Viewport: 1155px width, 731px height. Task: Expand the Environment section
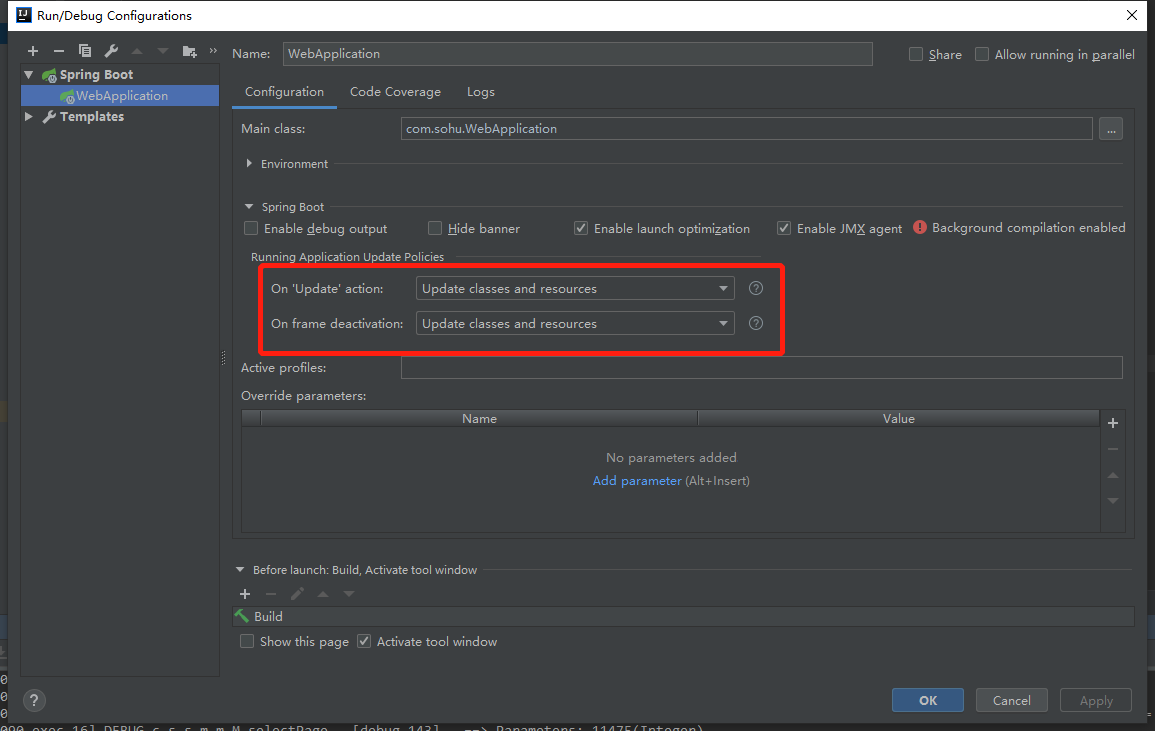249,164
